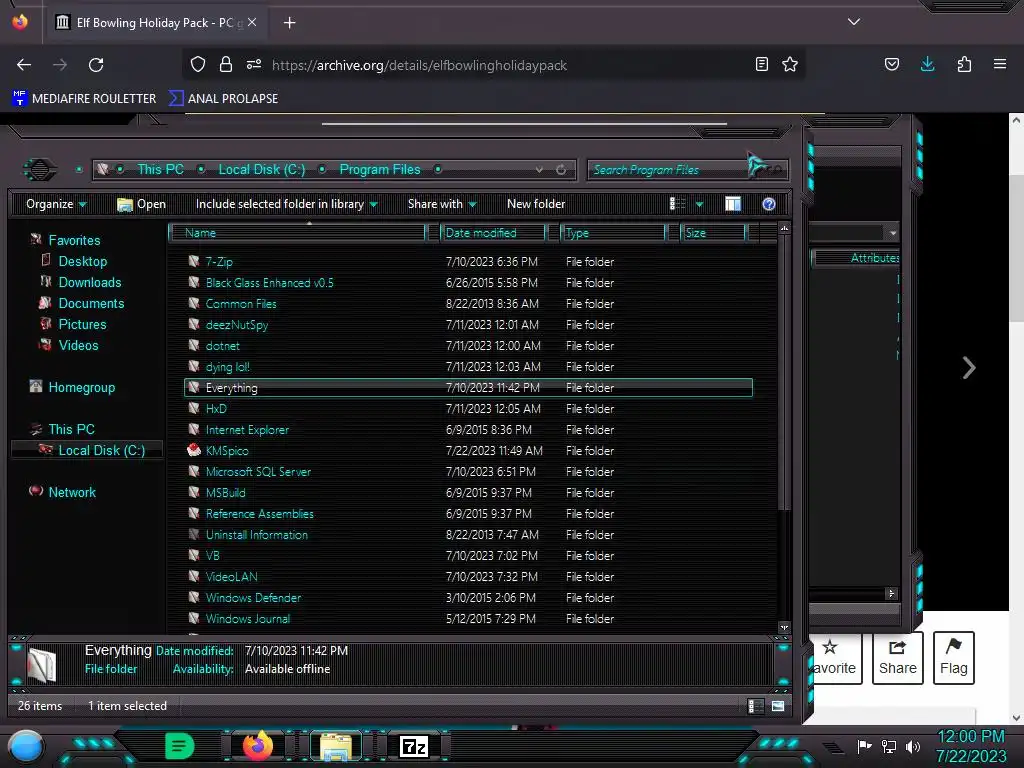
Task: Select Network in navigation pane
Action: click(x=72, y=492)
